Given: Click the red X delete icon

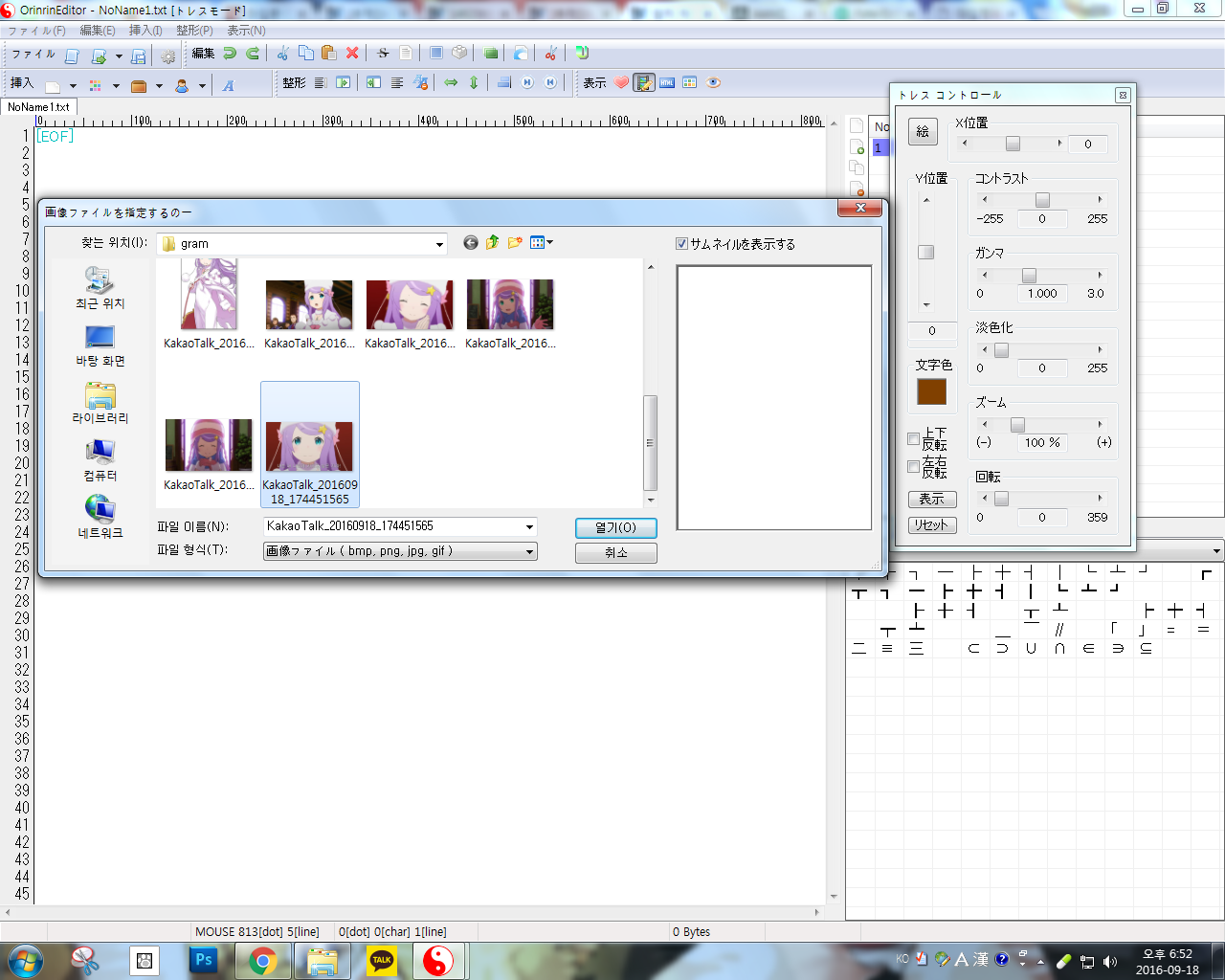Looking at the screenshot, I should pyautogui.click(x=352, y=54).
